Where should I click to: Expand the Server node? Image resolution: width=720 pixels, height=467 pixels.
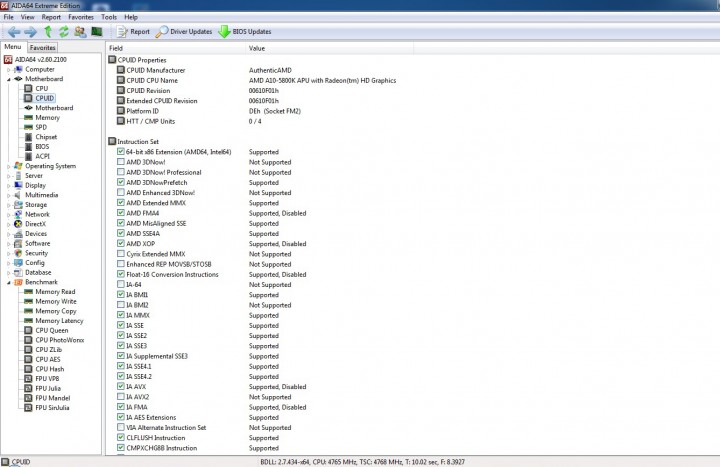pos(8,176)
